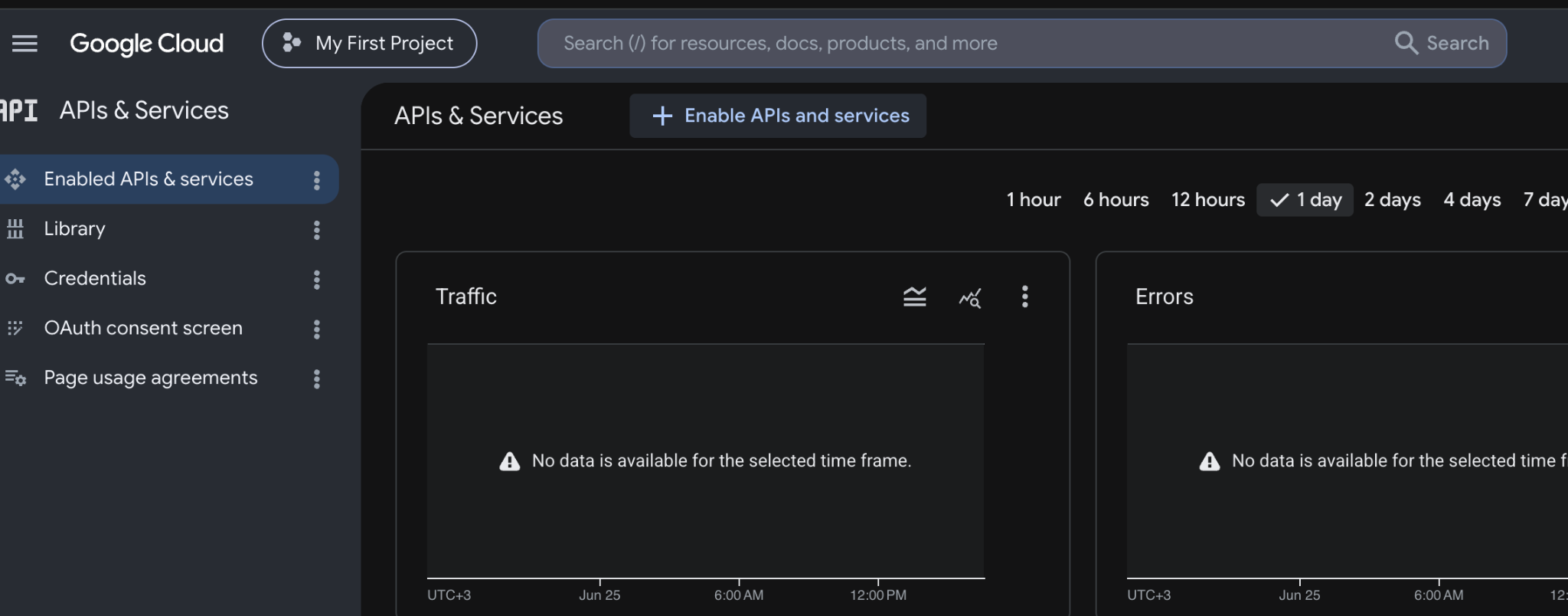Open more options for Library
Screen dimensions: 1568x616
pos(317,230)
